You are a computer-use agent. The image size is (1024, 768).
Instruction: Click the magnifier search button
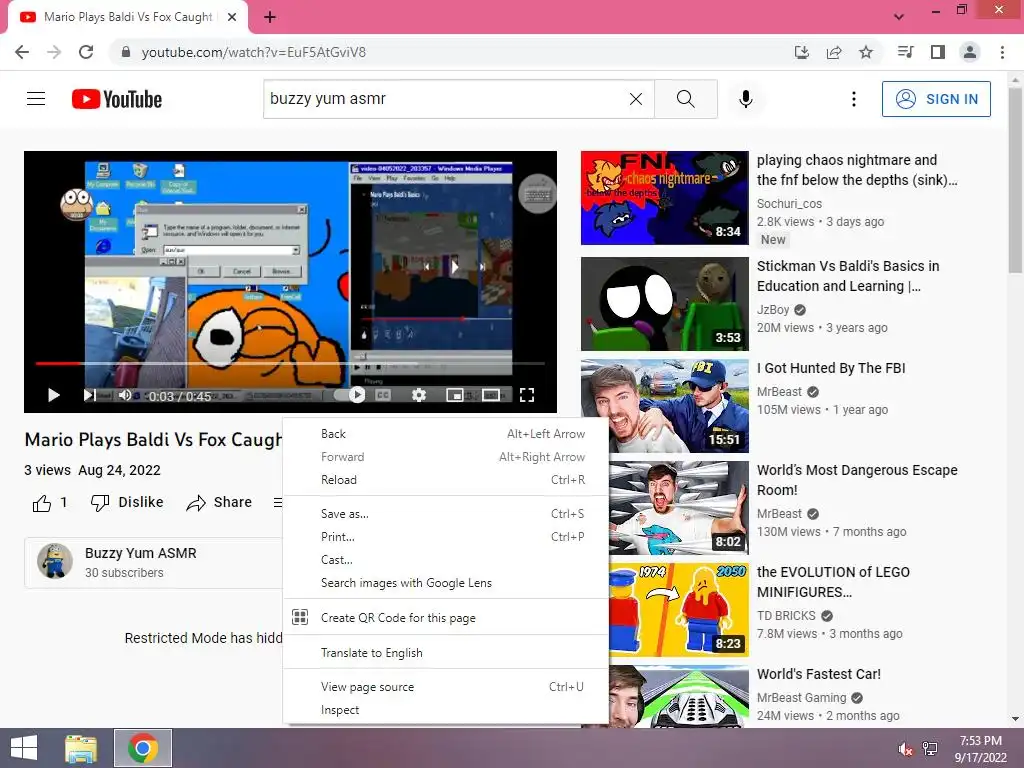pos(686,99)
